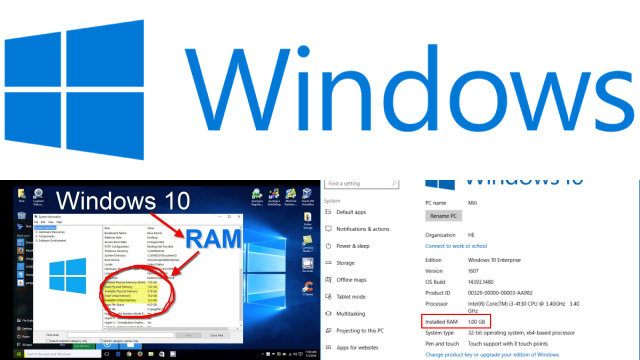Click All apps in the Start menu
Image resolution: width=640 pixels, height=360 pixels.
click(x=25, y=345)
